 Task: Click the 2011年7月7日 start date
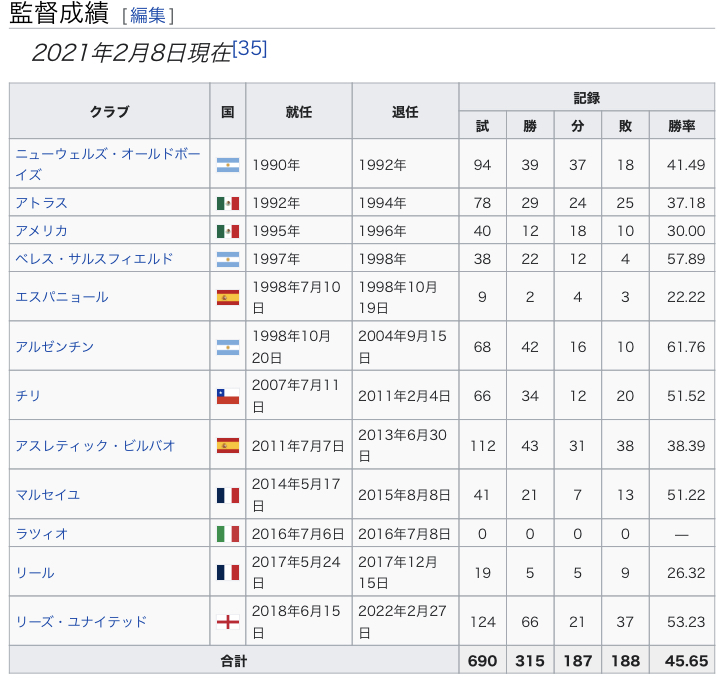point(298,446)
